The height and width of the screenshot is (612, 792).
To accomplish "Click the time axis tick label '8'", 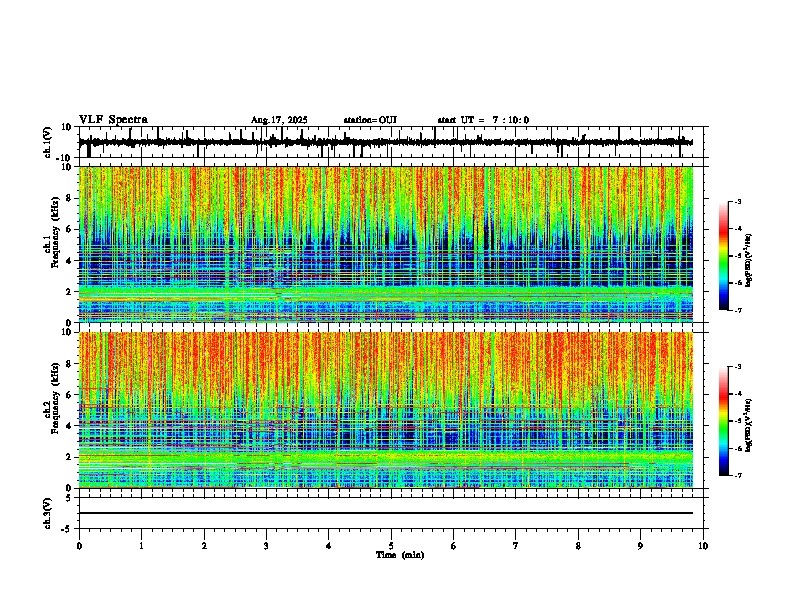I will [x=578, y=546].
